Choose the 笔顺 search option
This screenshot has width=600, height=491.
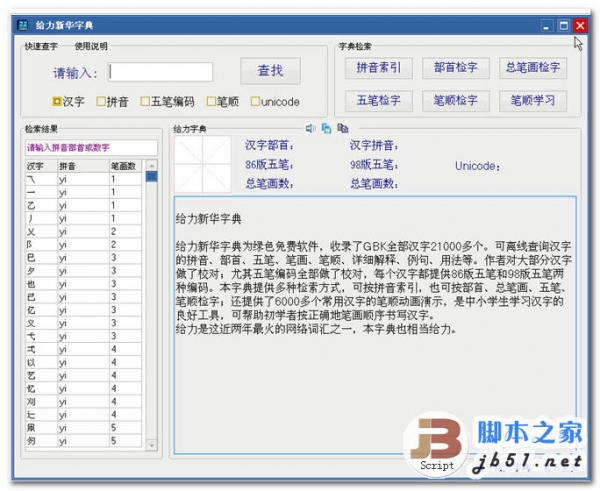point(222,102)
